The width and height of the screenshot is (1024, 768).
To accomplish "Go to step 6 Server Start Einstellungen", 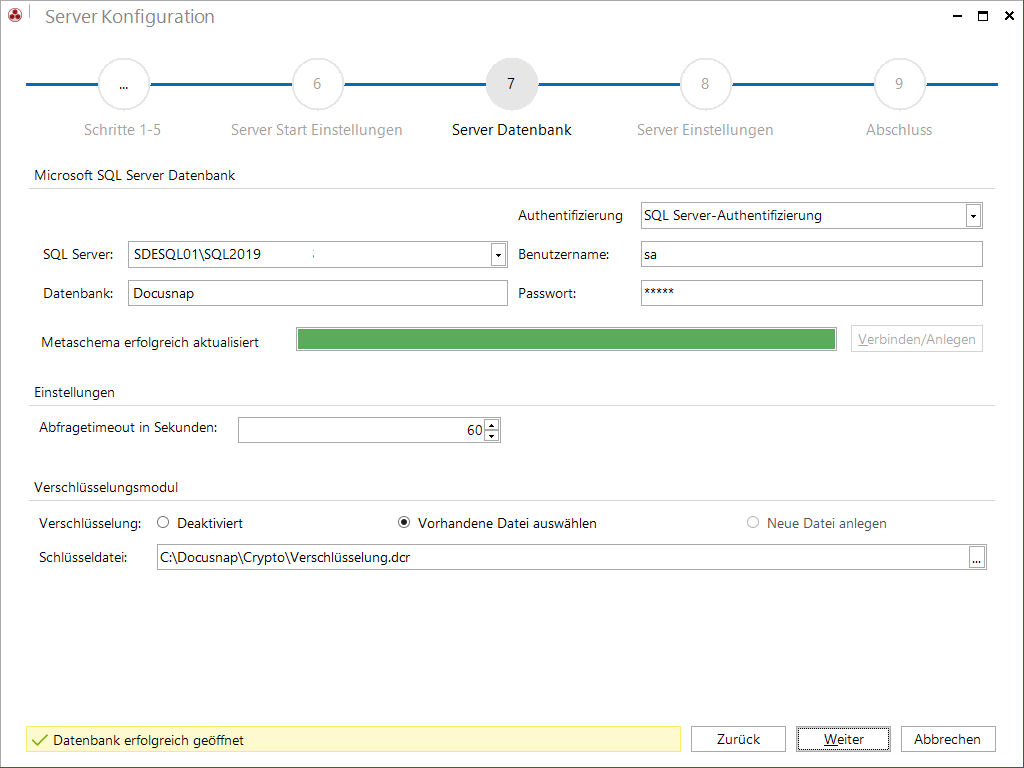I will [317, 84].
